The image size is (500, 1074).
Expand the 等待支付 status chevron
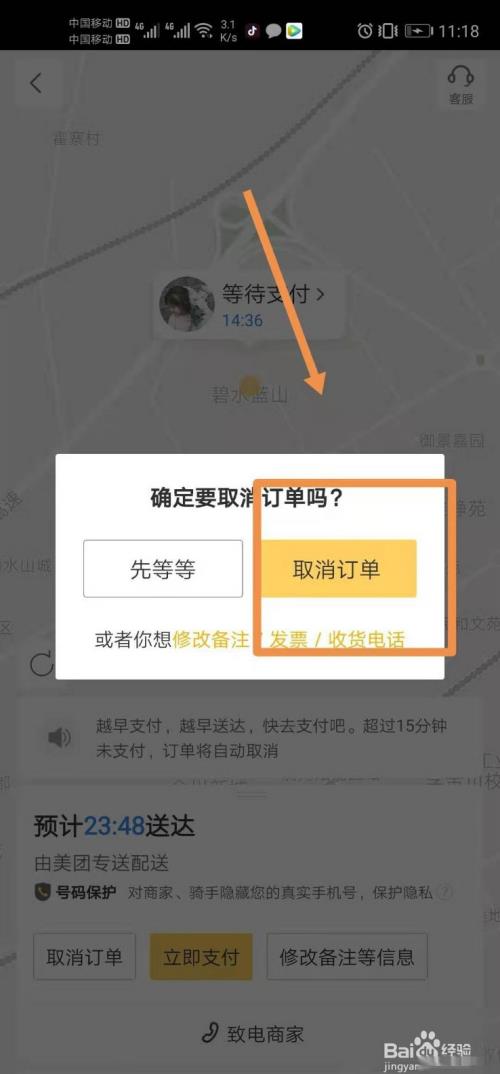[320, 295]
